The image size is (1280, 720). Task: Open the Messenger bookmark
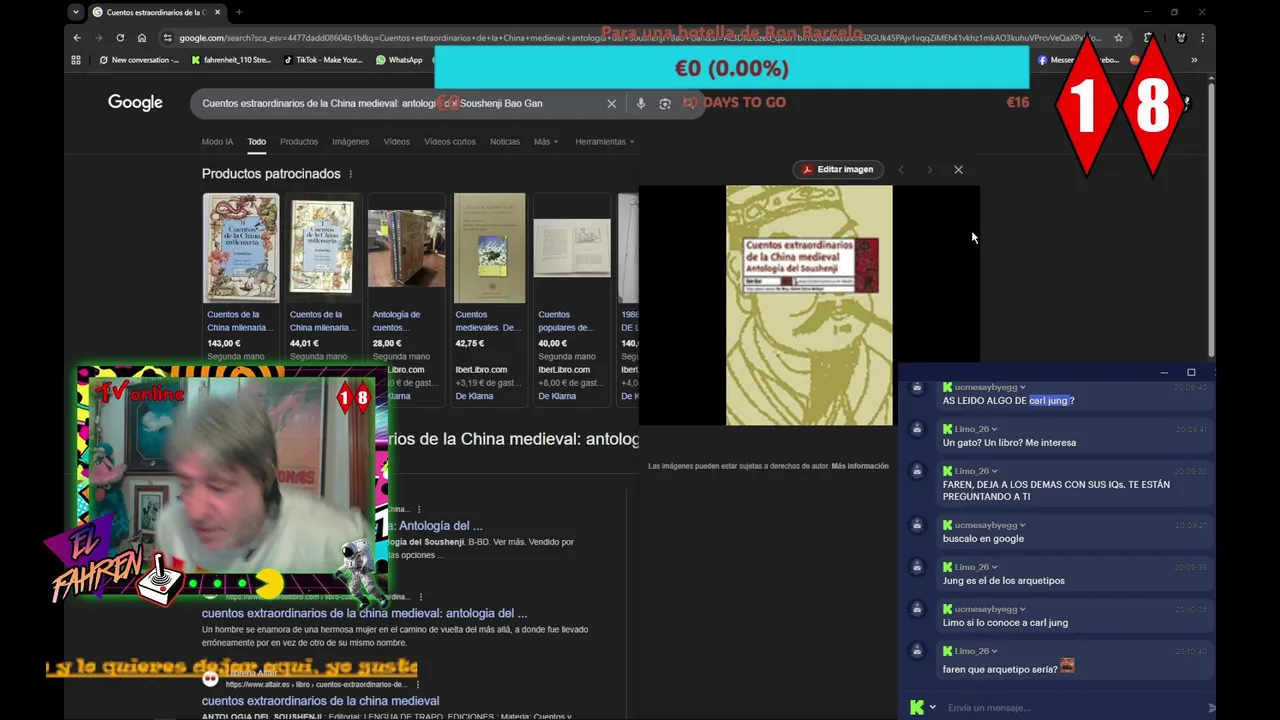[1078, 60]
